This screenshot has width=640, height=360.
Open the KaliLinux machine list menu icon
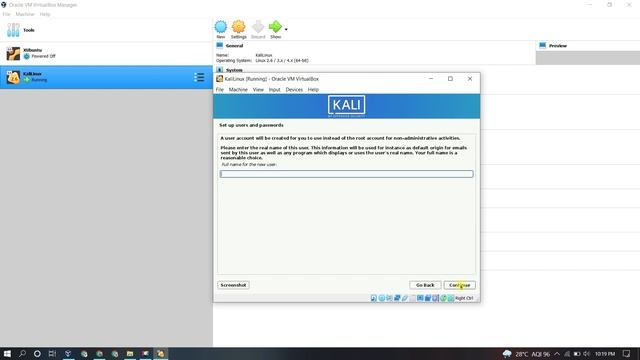199,77
